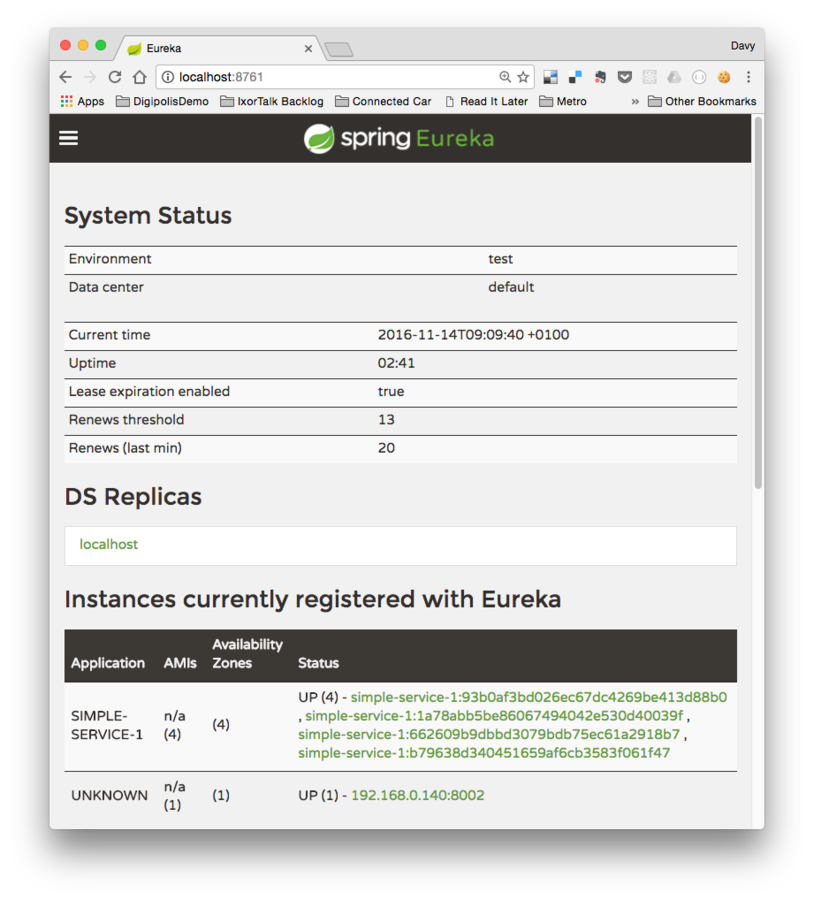Click the Renews threshold value 13
814x900 pixels.
(386, 420)
